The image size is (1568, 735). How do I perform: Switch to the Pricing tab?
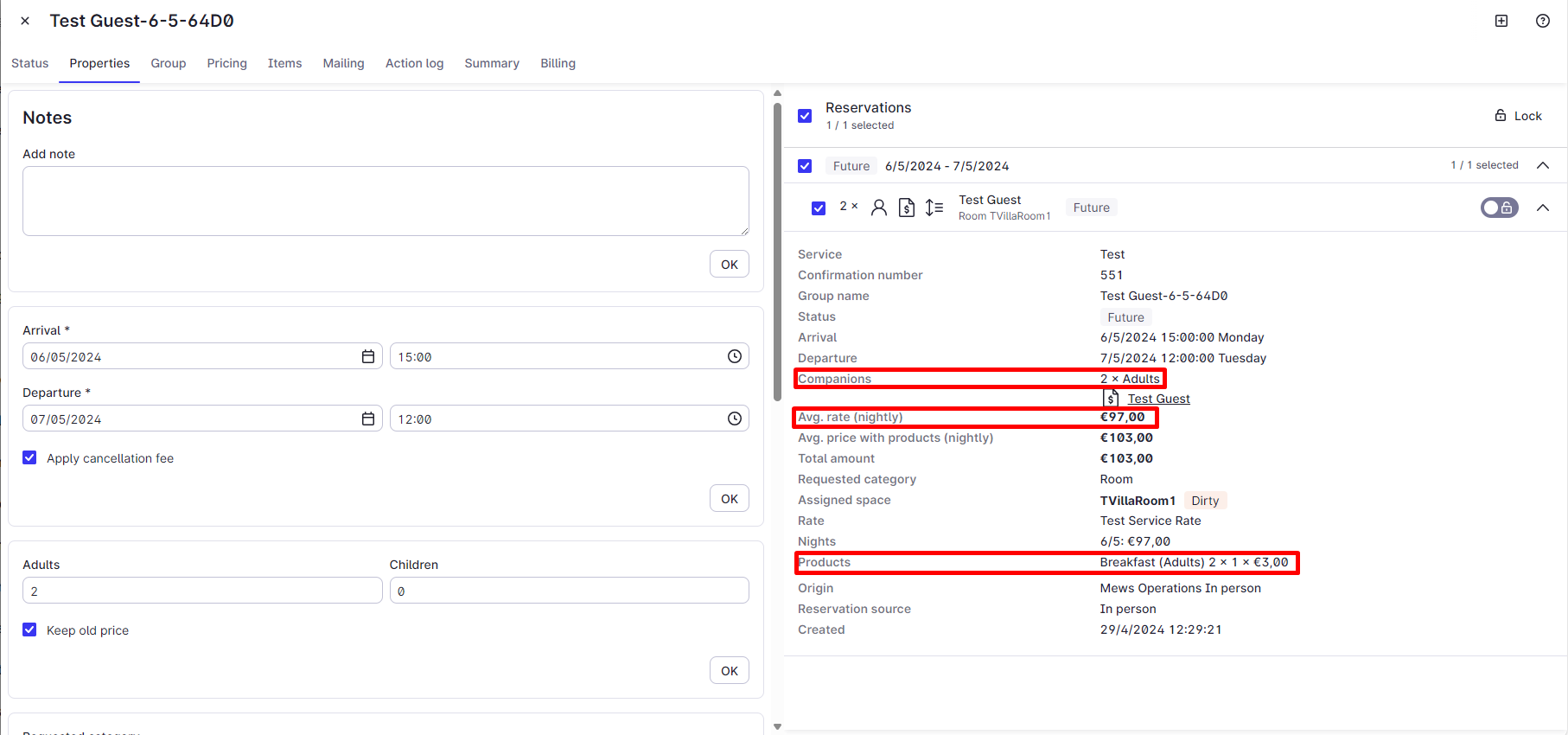pyautogui.click(x=227, y=63)
